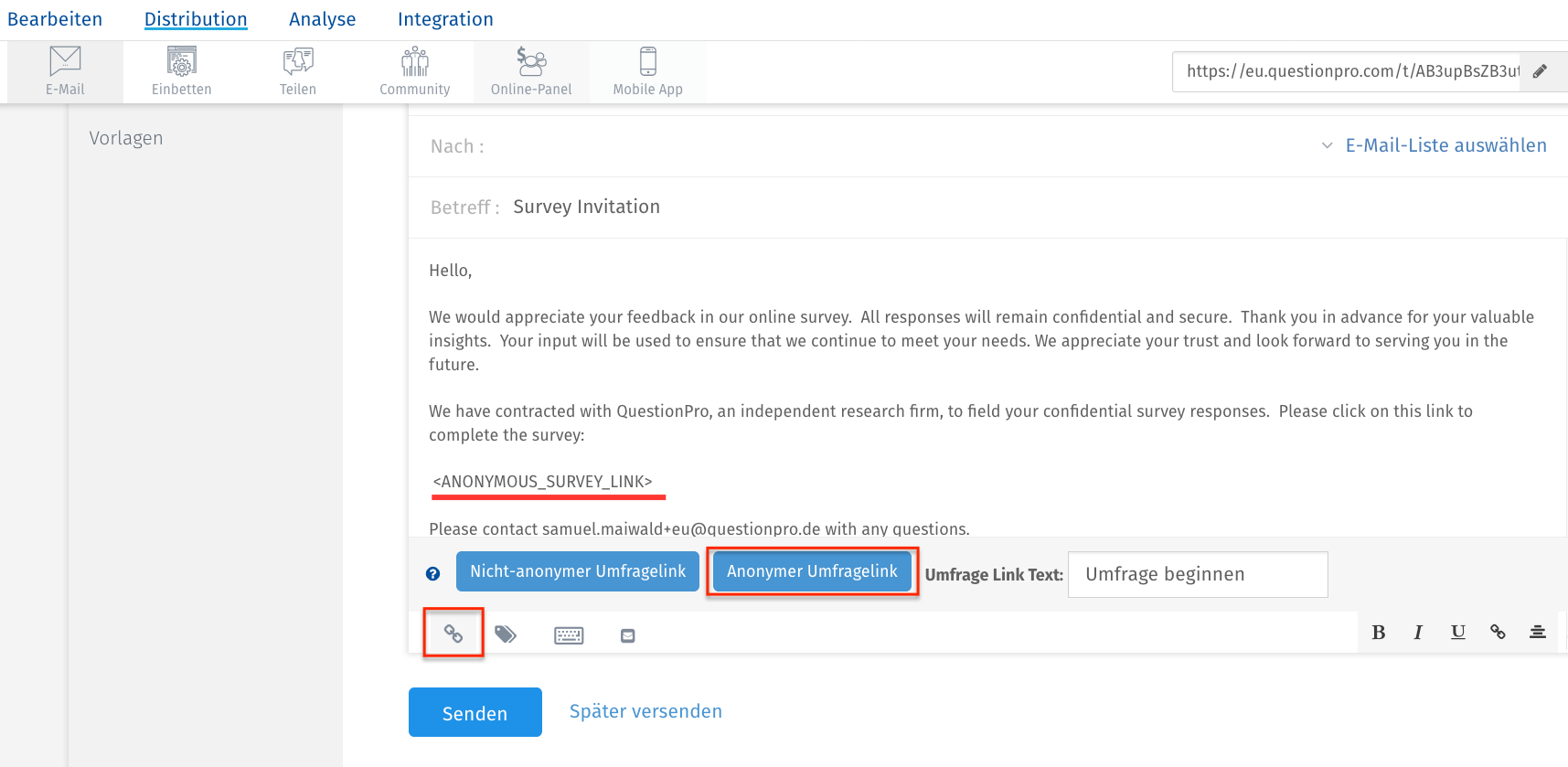The image size is (1568, 767).
Task: Toggle italic formatting
Action: pyautogui.click(x=1418, y=632)
